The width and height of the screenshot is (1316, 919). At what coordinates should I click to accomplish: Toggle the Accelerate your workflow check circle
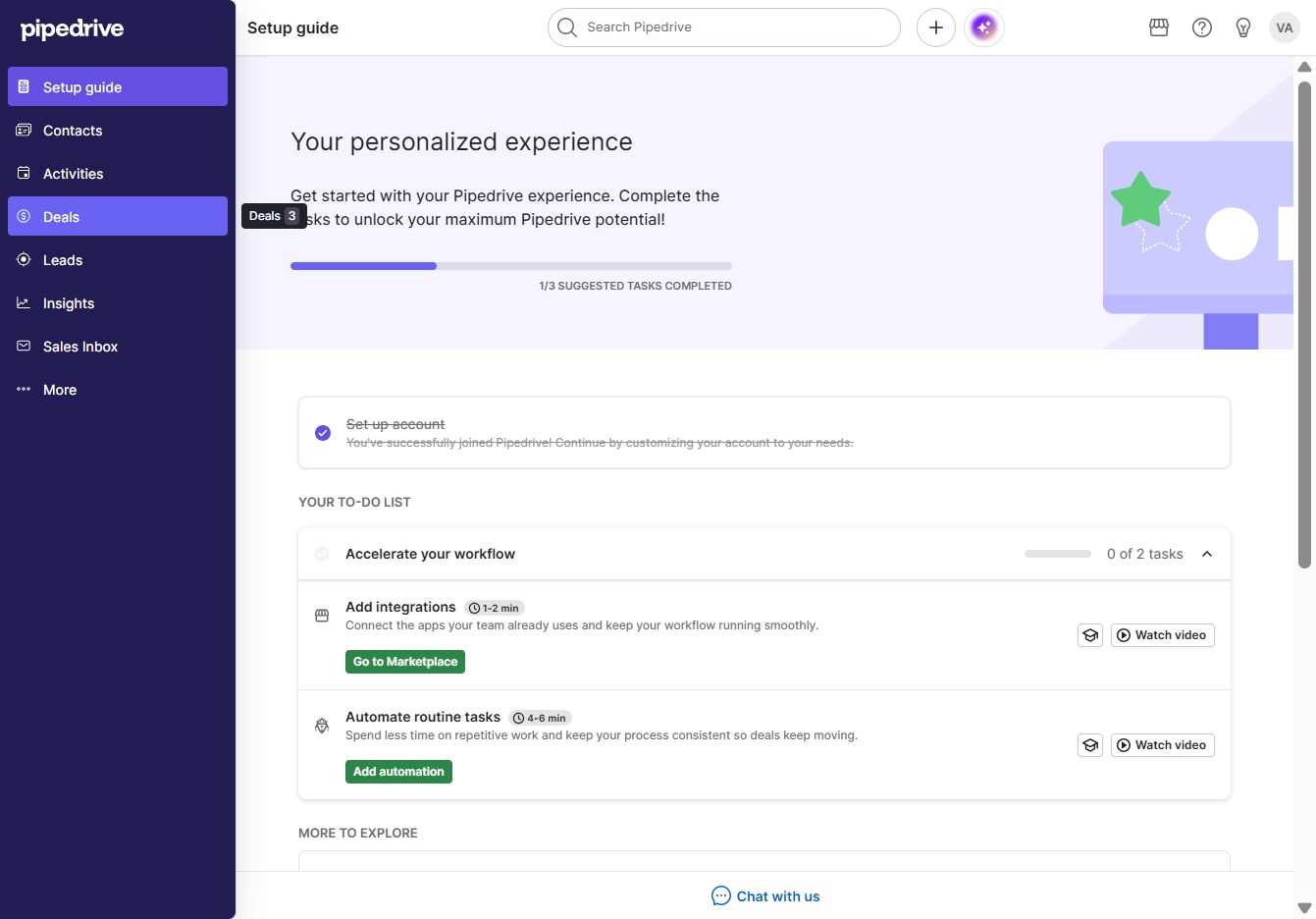tap(322, 554)
